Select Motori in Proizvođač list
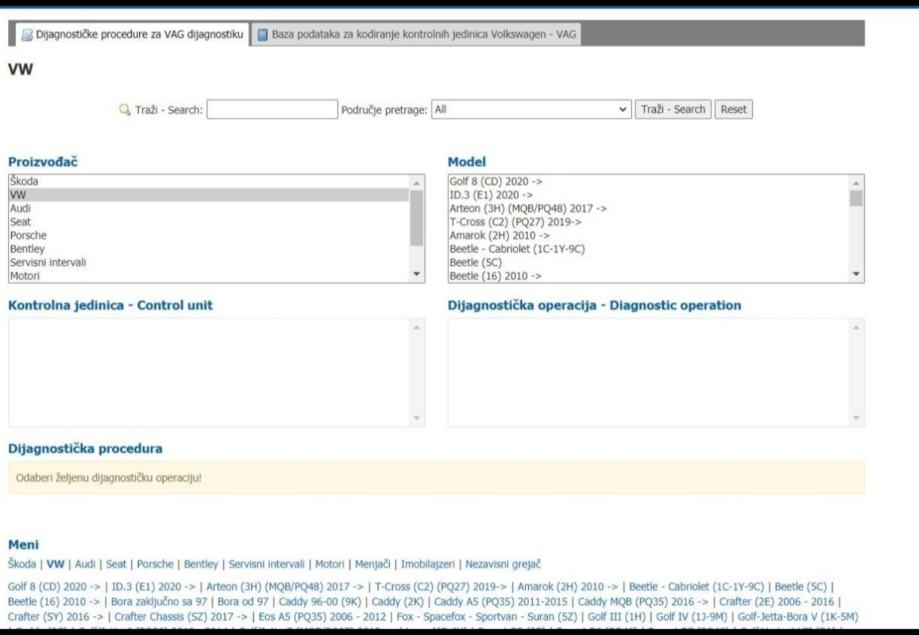The width and height of the screenshot is (919, 635). pyautogui.click(x=209, y=276)
